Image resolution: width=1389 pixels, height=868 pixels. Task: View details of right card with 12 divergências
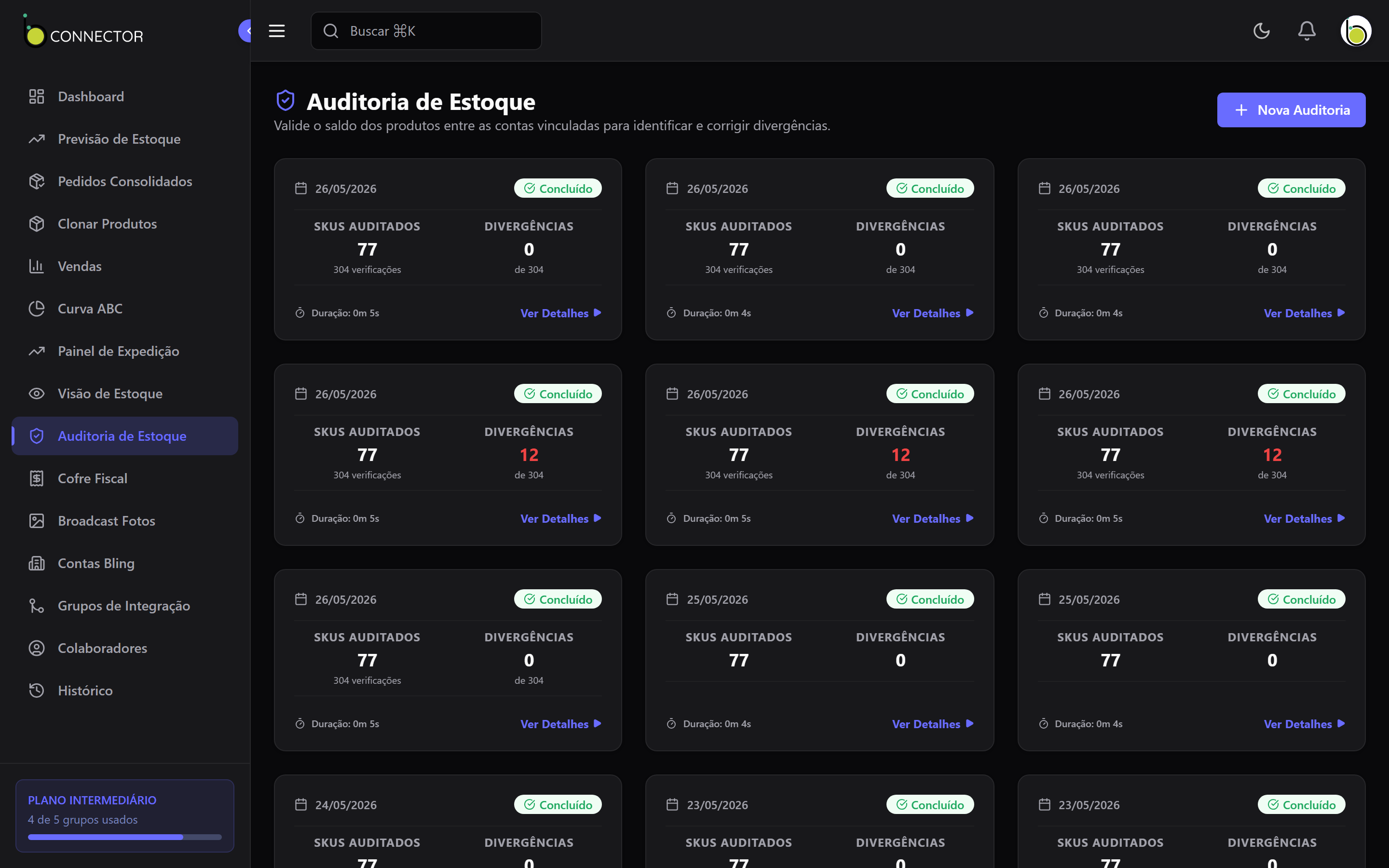pos(1304,519)
